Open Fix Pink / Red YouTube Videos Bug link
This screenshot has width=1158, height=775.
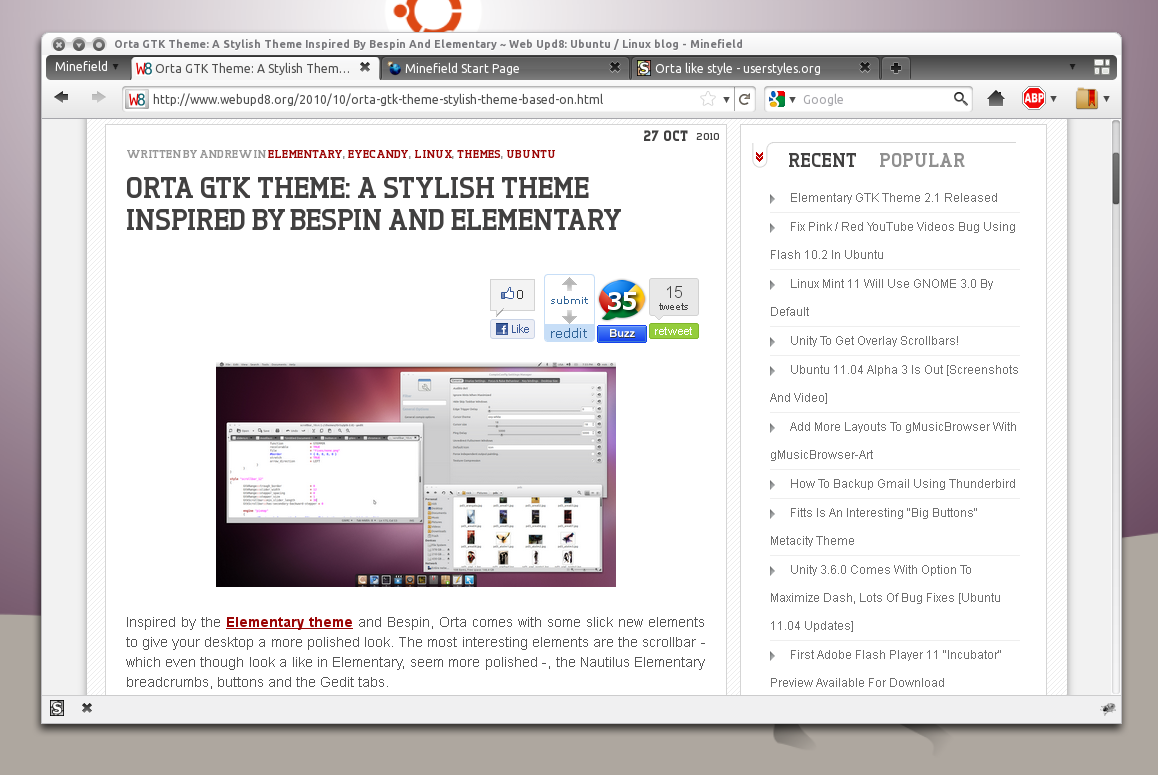pos(892,240)
